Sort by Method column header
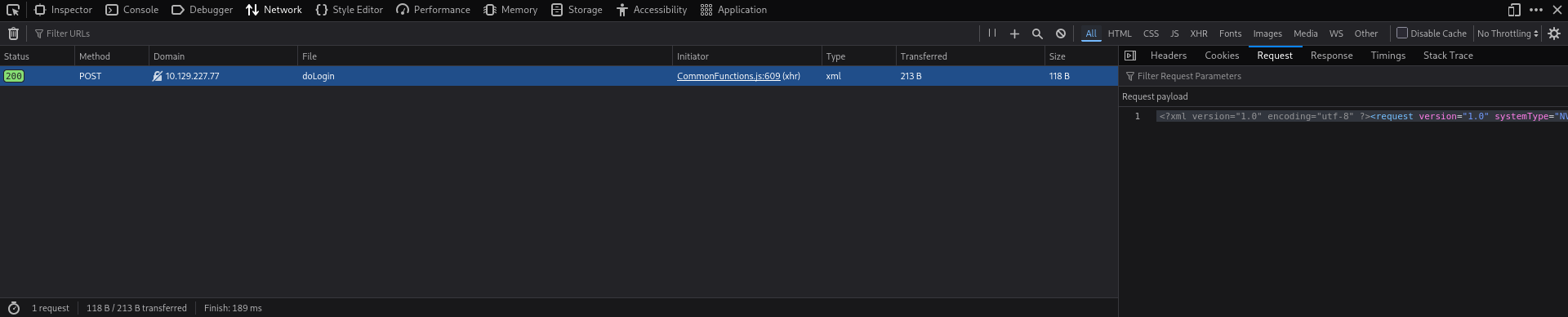The height and width of the screenshot is (317, 1568). [112, 56]
